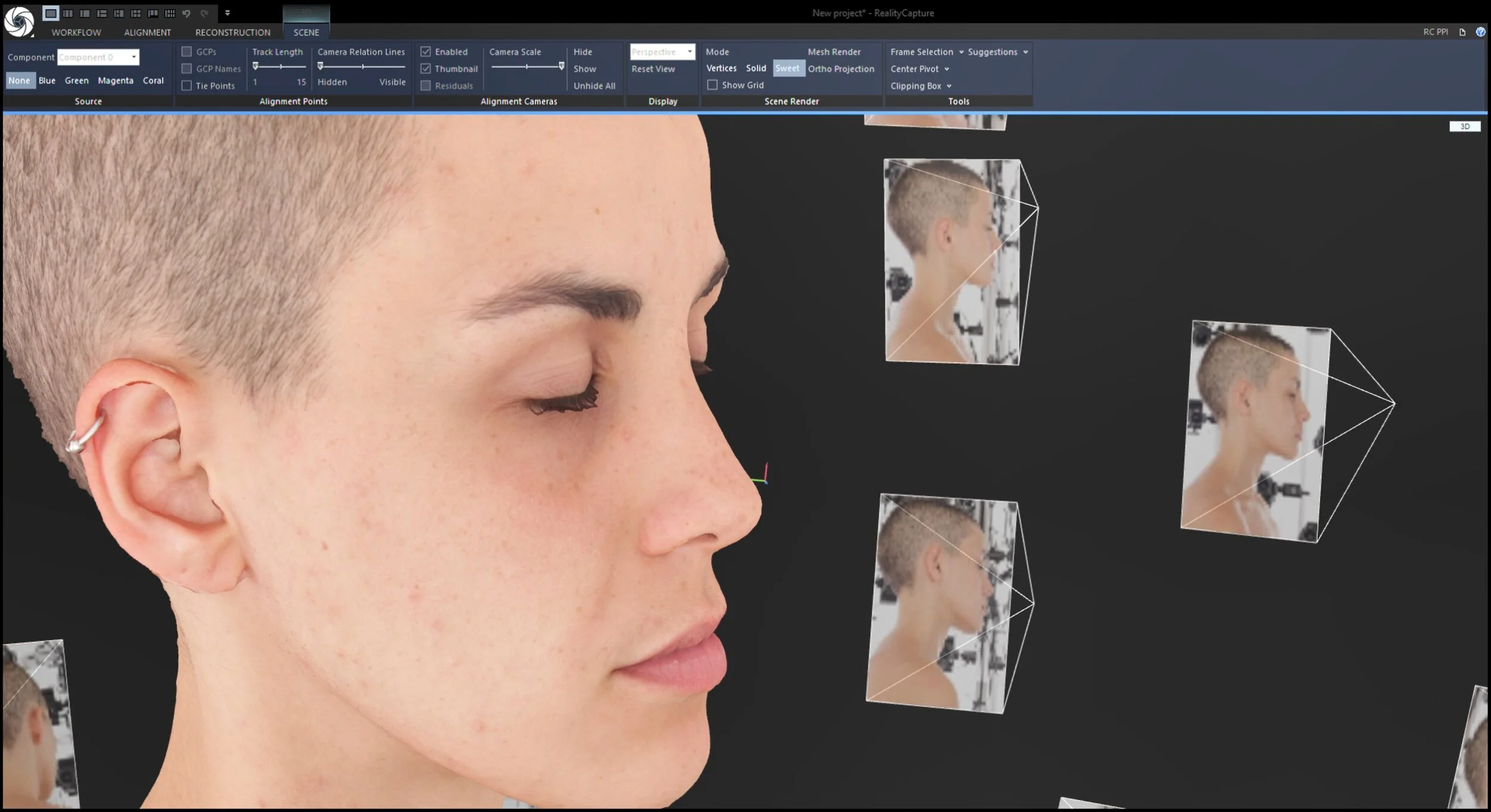Switch to three-column layout icon
Screen dimensions: 1491x812
coord(68,13)
